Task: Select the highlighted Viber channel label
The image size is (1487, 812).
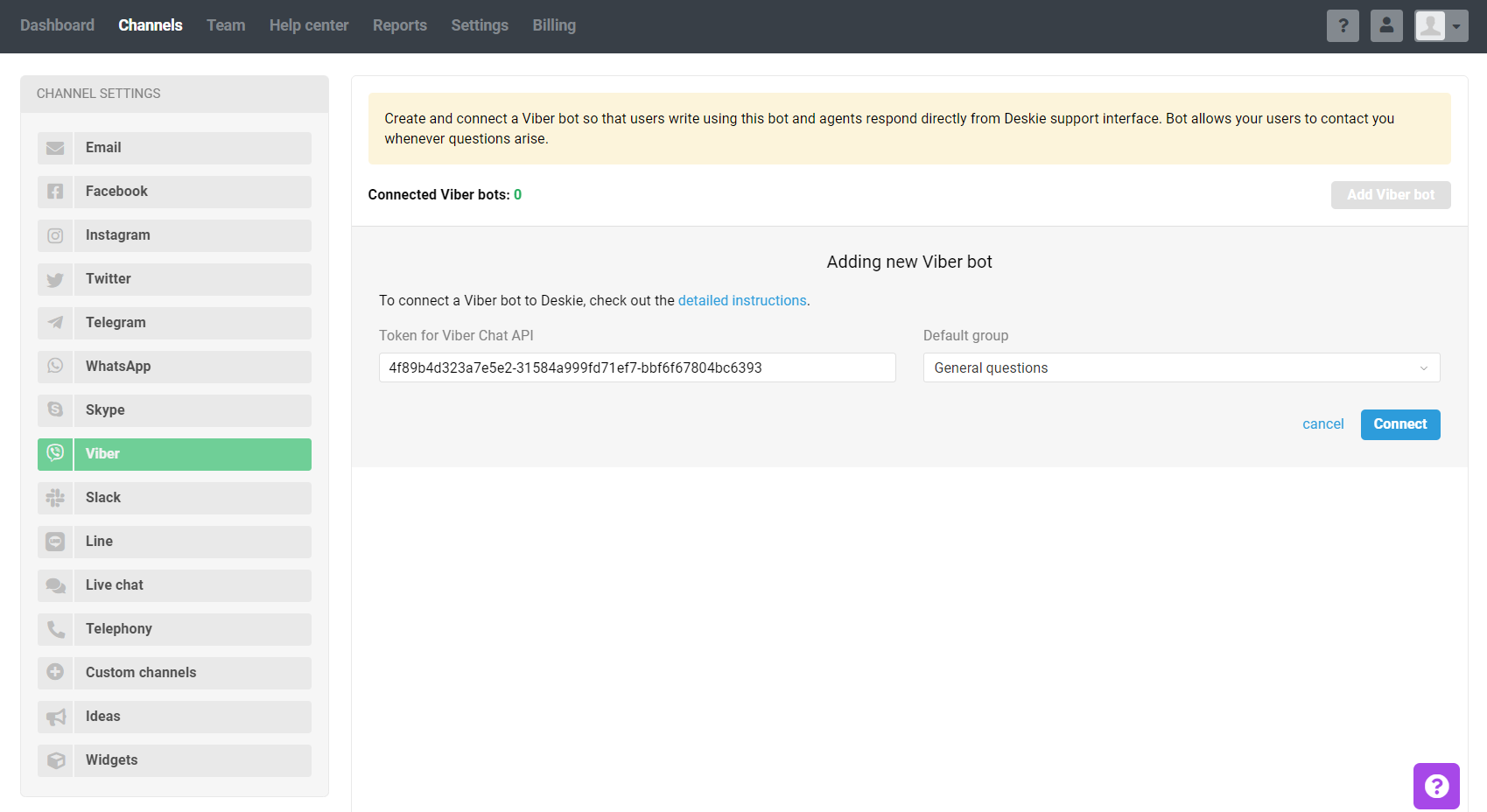Action: (102, 454)
